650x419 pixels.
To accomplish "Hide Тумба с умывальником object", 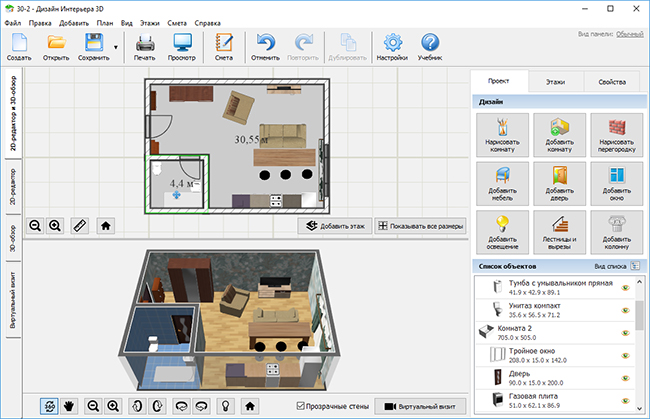I will (x=626, y=288).
